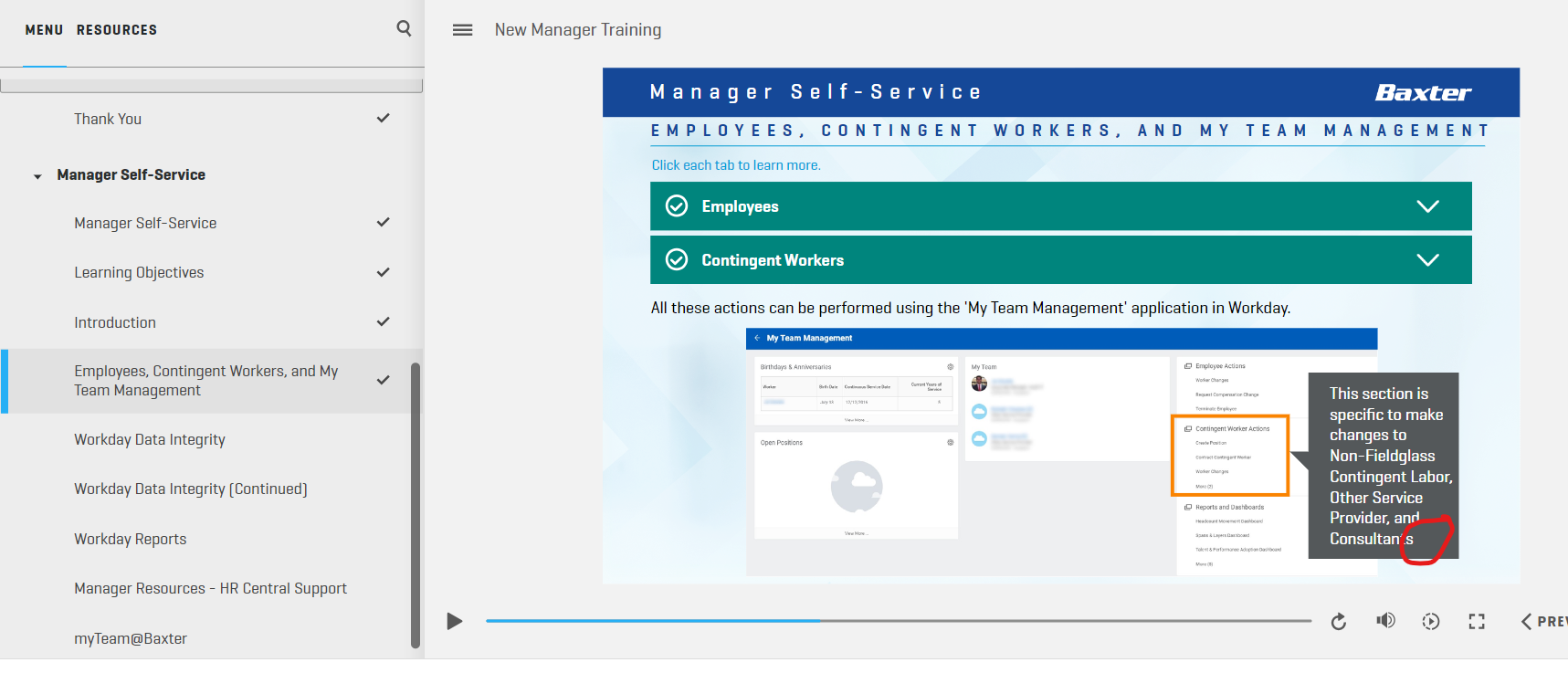The width and height of the screenshot is (1568, 673).
Task: Click the Introduction completion checkmark
Action: 384,321
